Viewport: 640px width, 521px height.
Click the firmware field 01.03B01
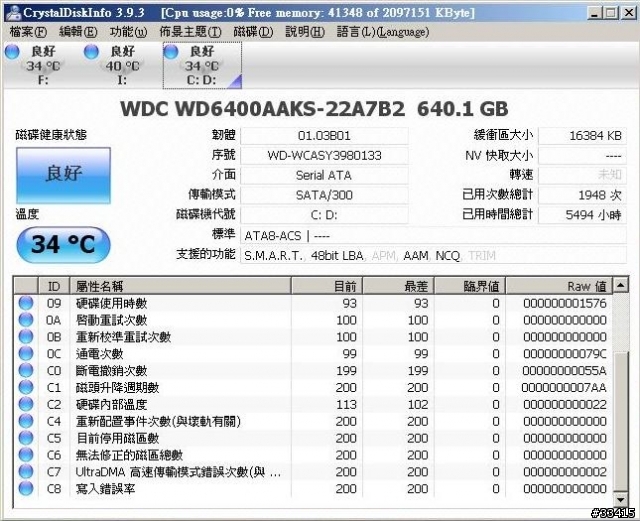tap(324, 136)
